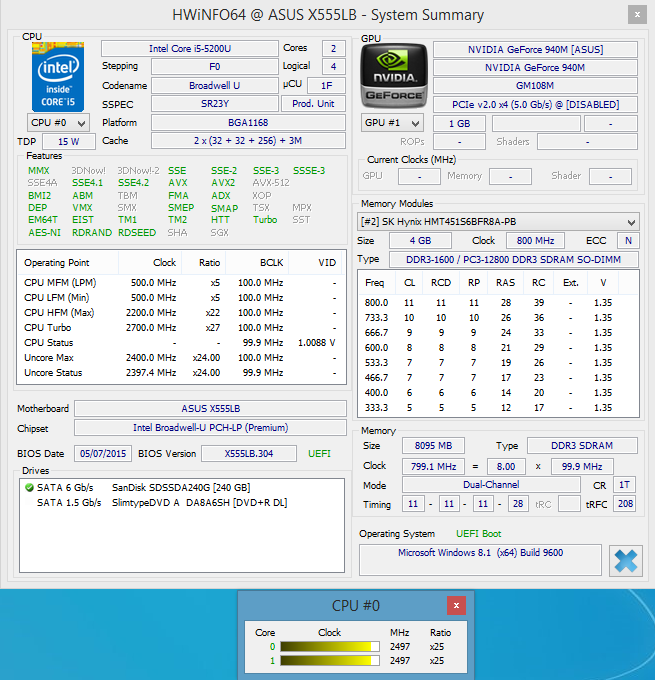
Task: Click the NVIDIA GeForce logo
Action: pyautogui.click(x=394, y=76)
